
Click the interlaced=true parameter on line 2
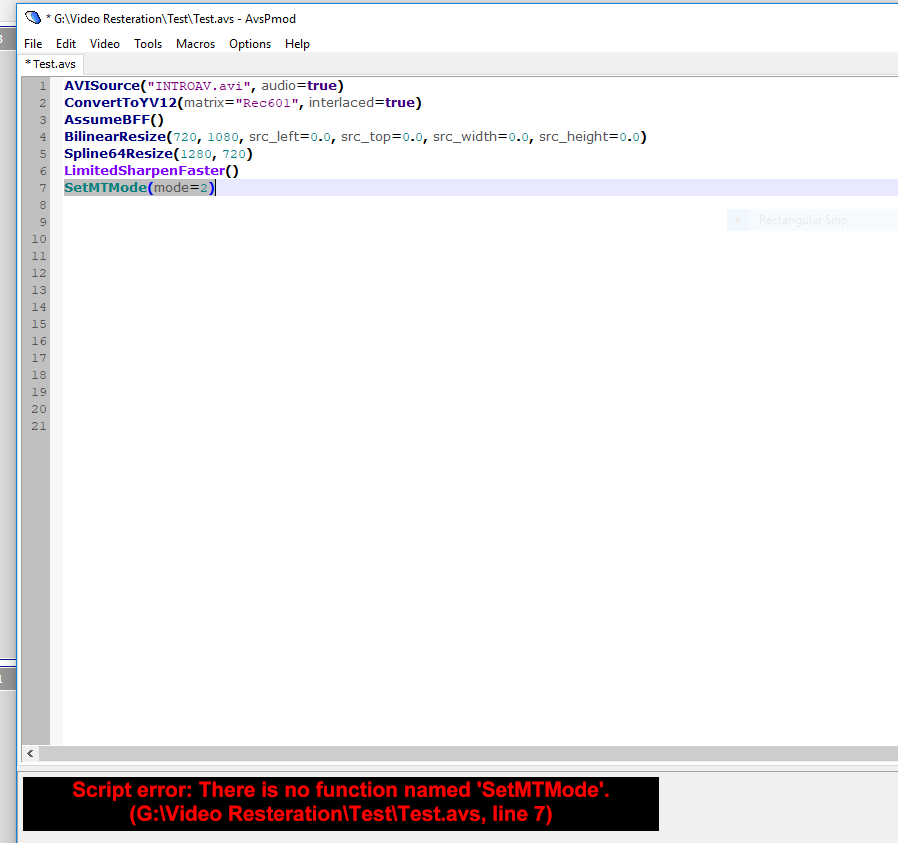[362, 103]
